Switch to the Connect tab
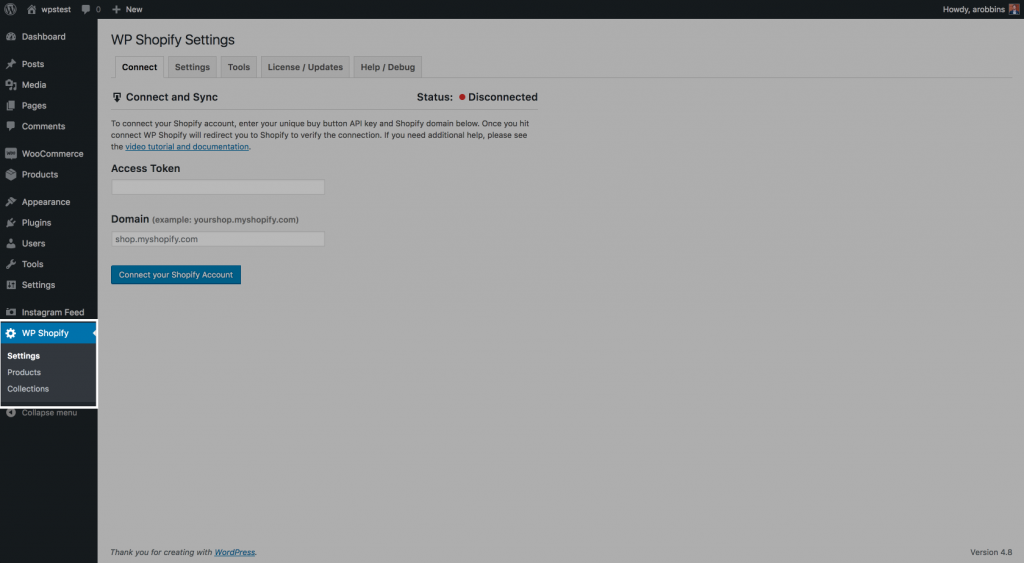Image resolution: width=1024 pixels, height=563 pixels. click(139, 67)
